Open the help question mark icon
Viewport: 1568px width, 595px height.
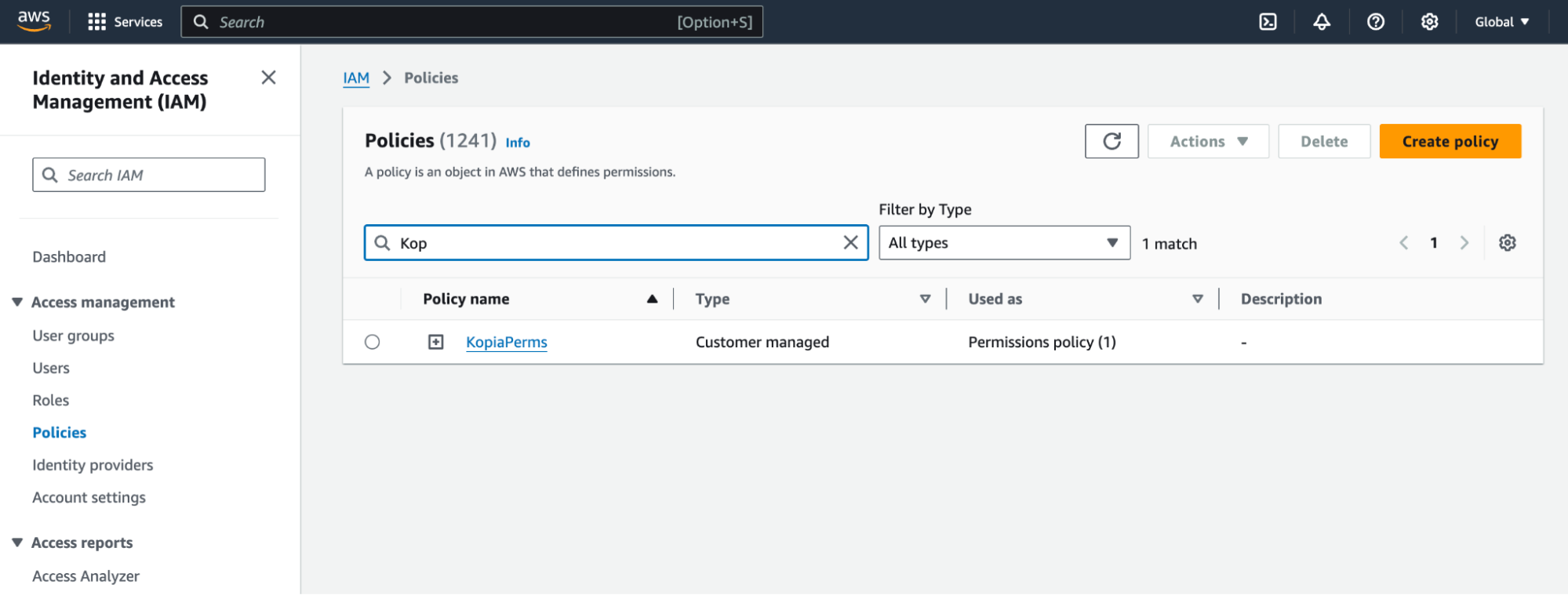tap(1376, 22)
